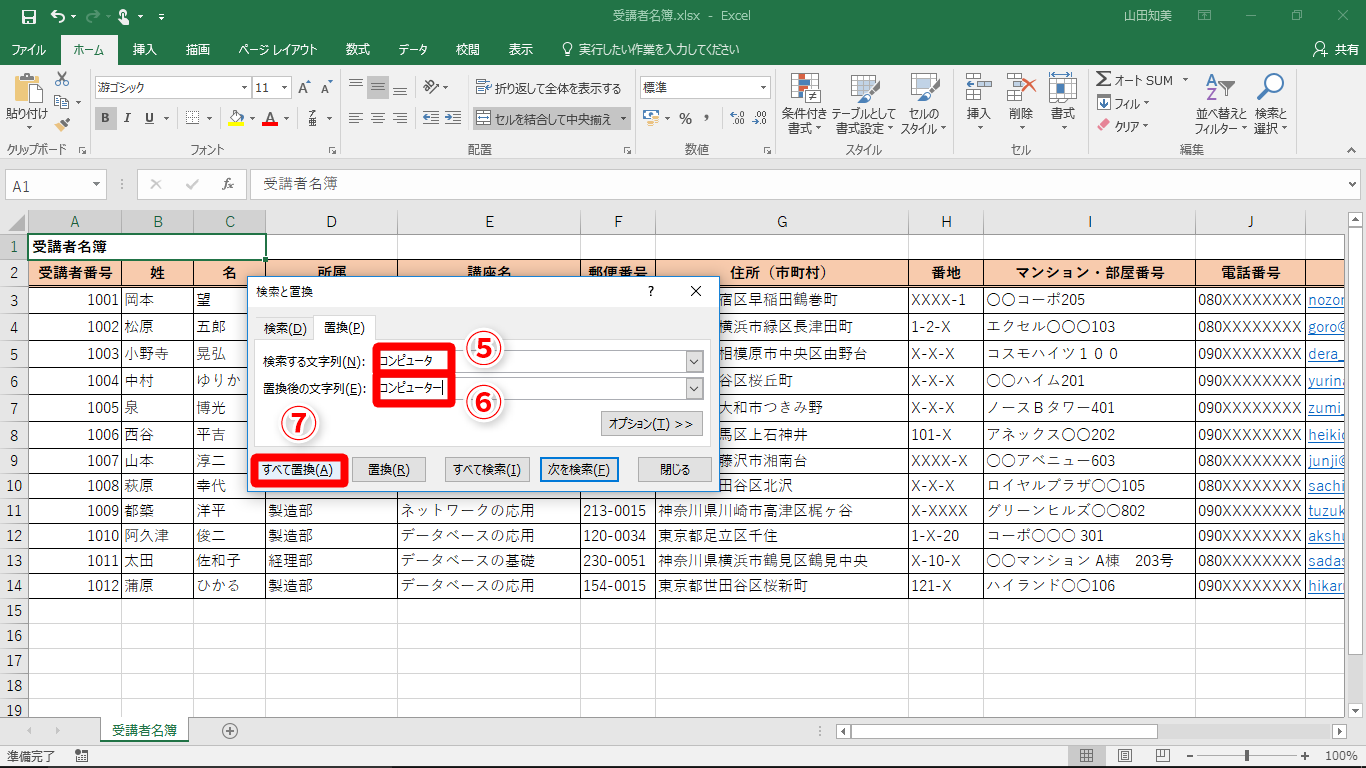Screen dimensions: 1366x768
Task: Click the Cut scissors icon
Action: (x=62, y=79)
